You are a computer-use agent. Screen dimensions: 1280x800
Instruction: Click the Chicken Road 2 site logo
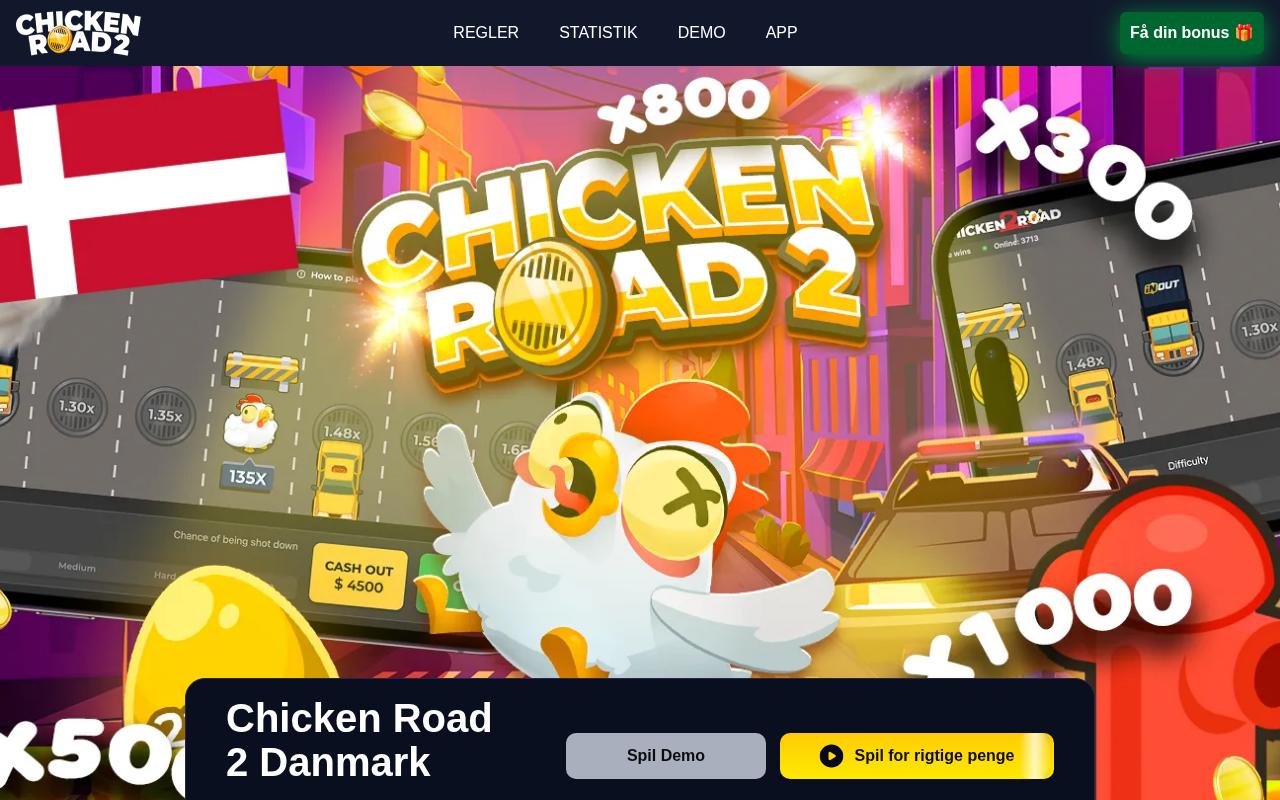coord(78,33)
